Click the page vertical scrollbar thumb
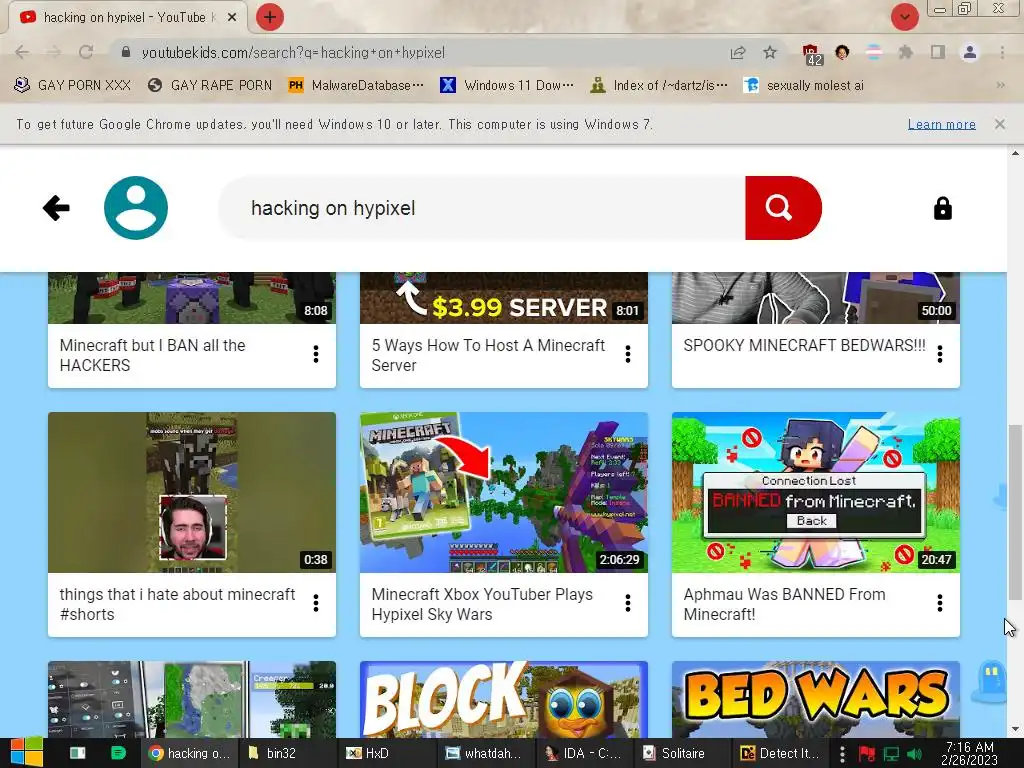 (x=1015, y=511)
